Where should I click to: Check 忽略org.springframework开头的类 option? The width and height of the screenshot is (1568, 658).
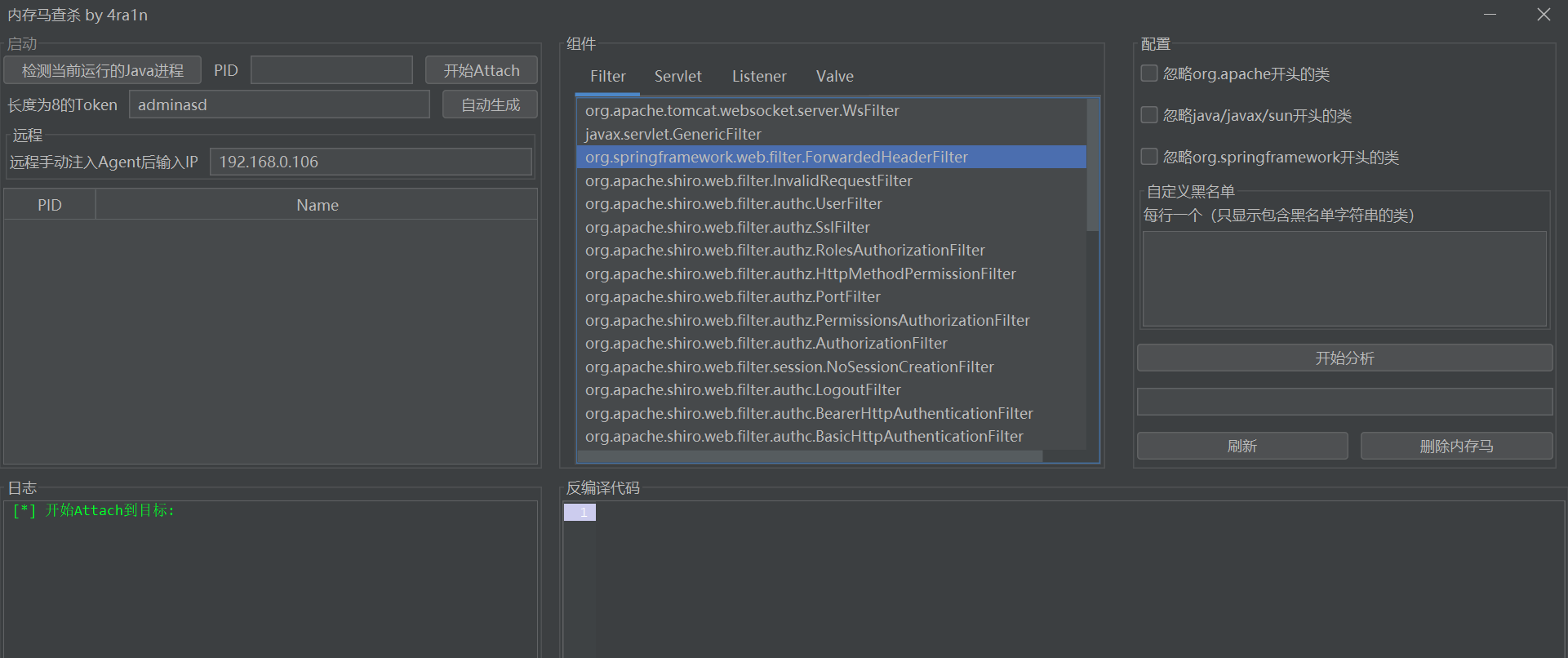1149,157
